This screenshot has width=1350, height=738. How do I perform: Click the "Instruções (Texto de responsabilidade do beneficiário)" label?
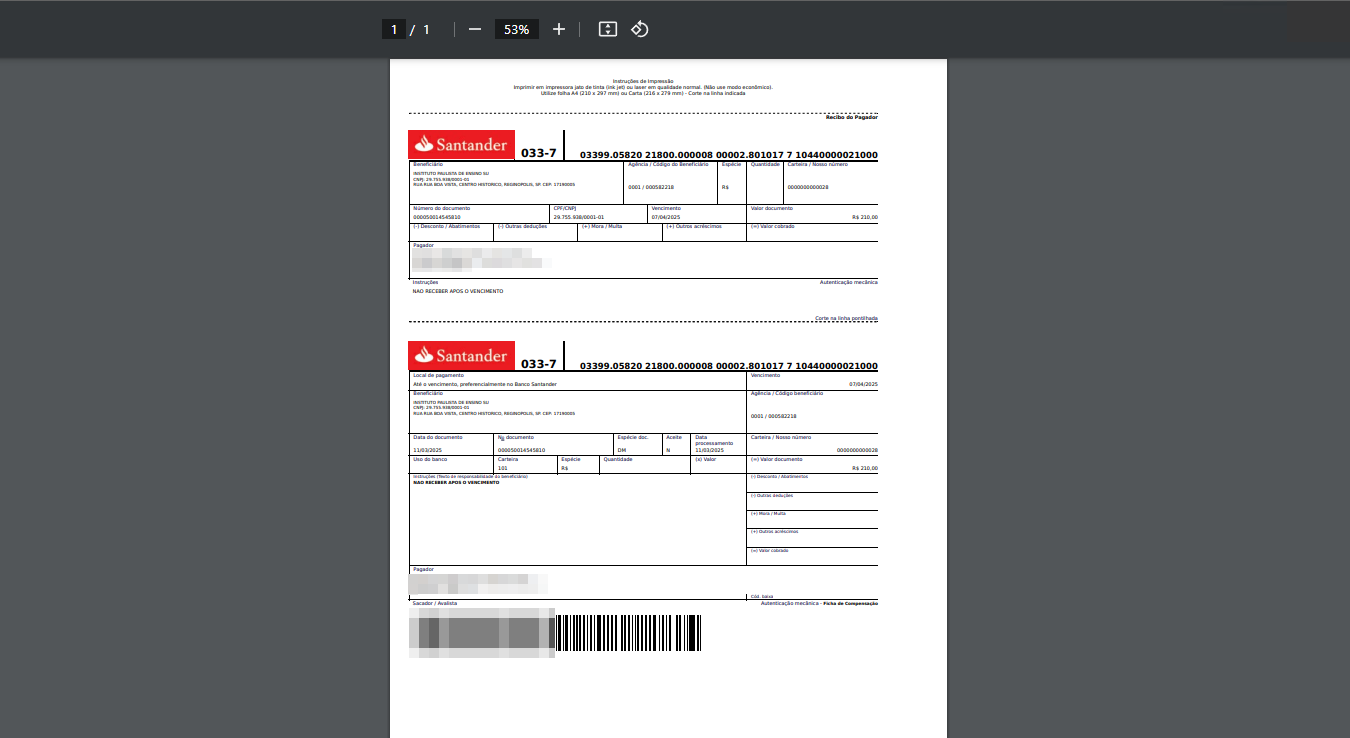pyautogui.click(x=470, y=476)
